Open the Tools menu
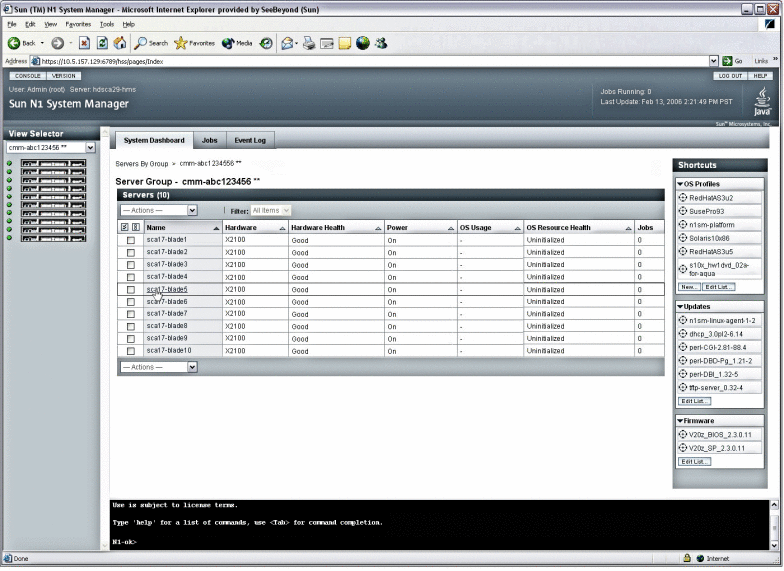This screenshot has width=784, height=571. pyautogui.click(x=106, y=24)
